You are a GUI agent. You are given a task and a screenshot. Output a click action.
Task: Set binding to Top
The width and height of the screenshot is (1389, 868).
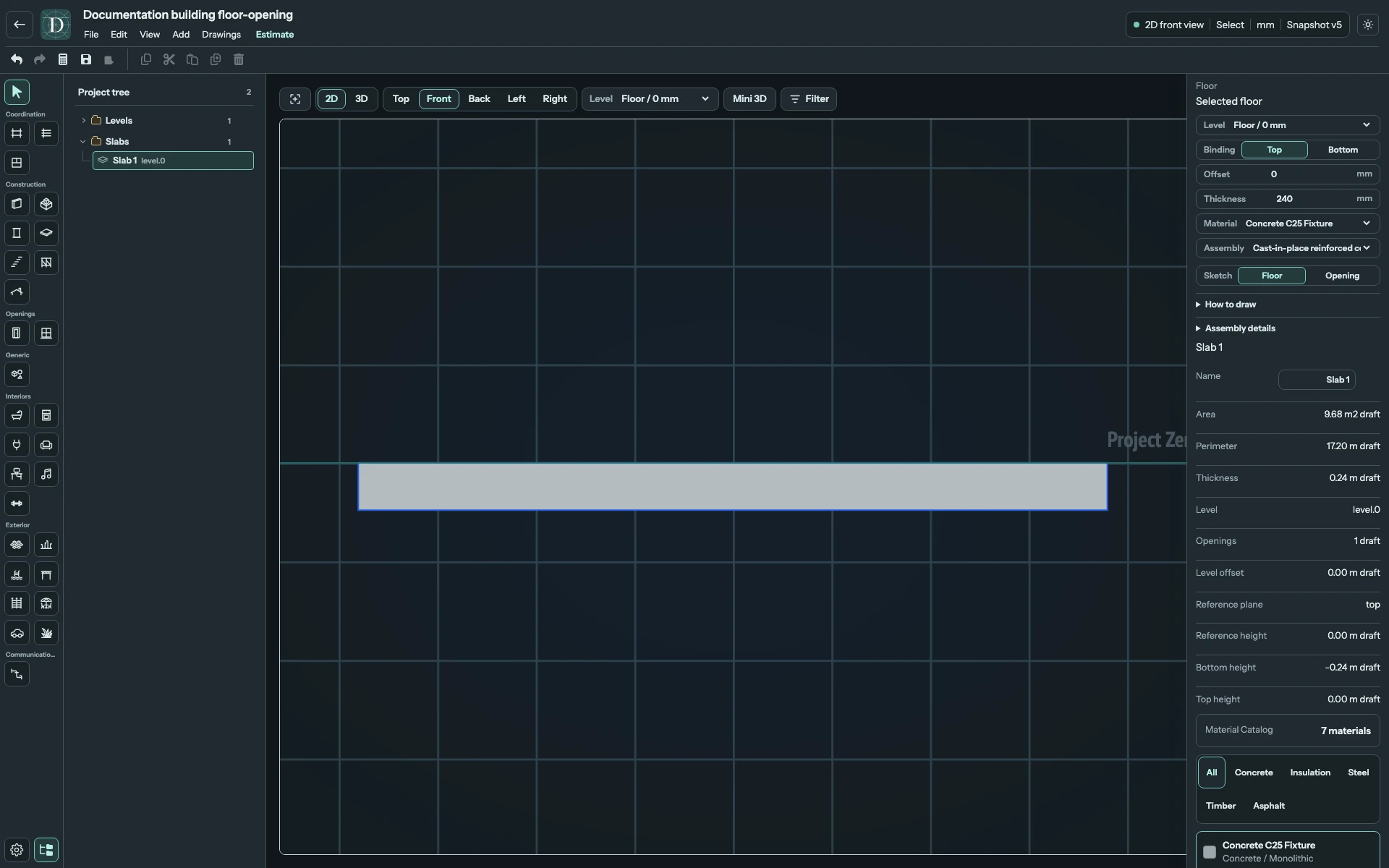[x=1274, y=150]
